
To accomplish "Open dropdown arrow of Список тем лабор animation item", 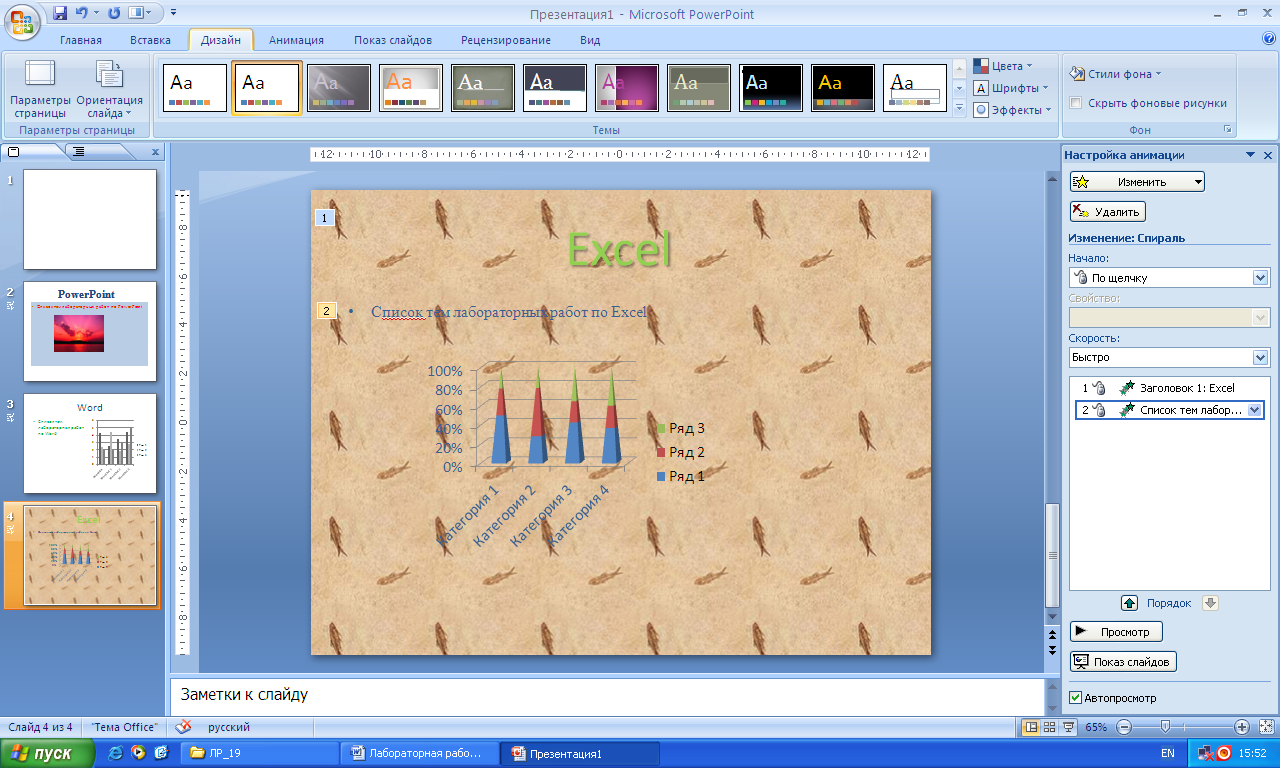I will point(1256,410).
